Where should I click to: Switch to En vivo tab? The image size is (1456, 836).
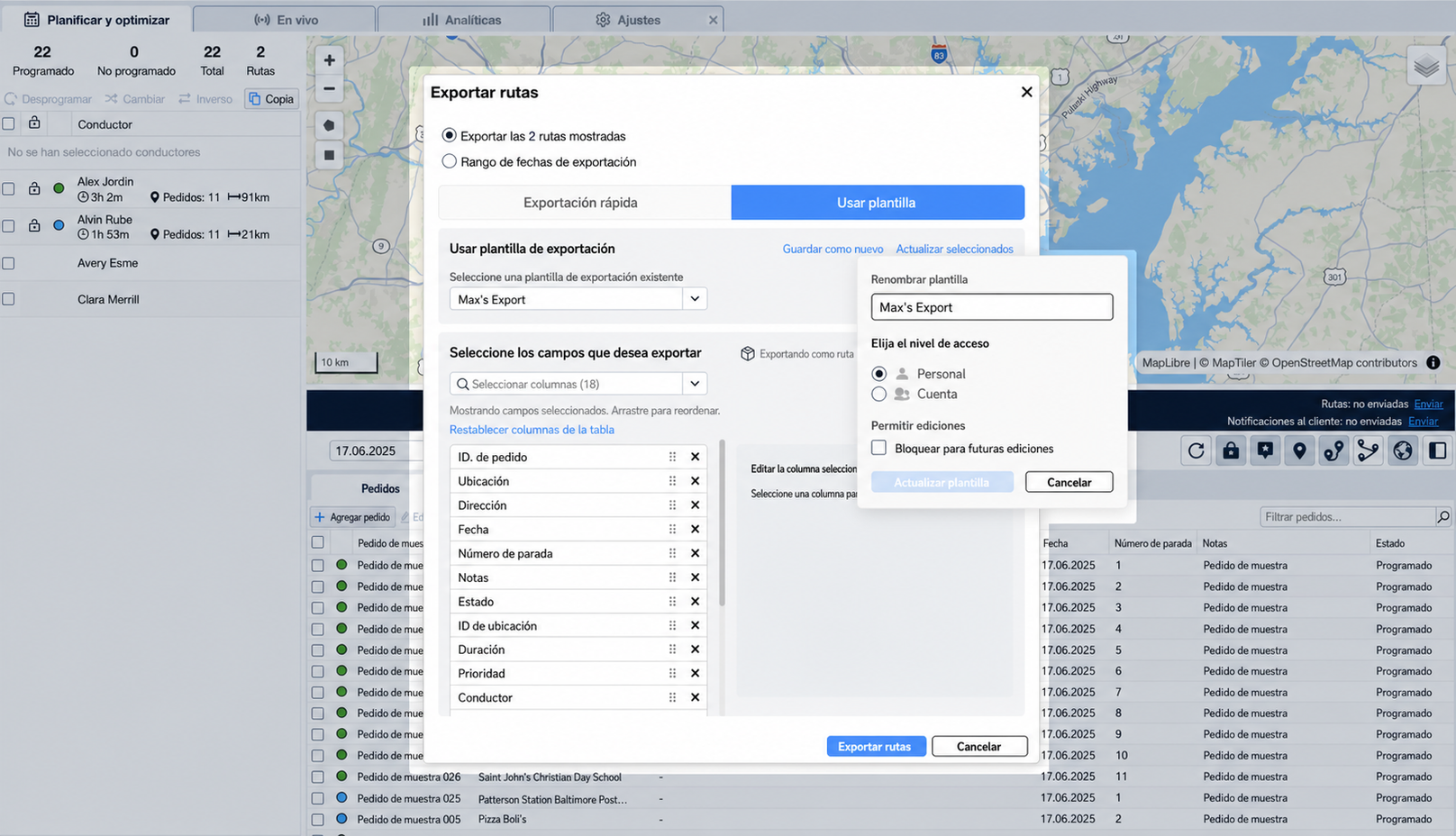pyautogui.click(x=285, y=20)
